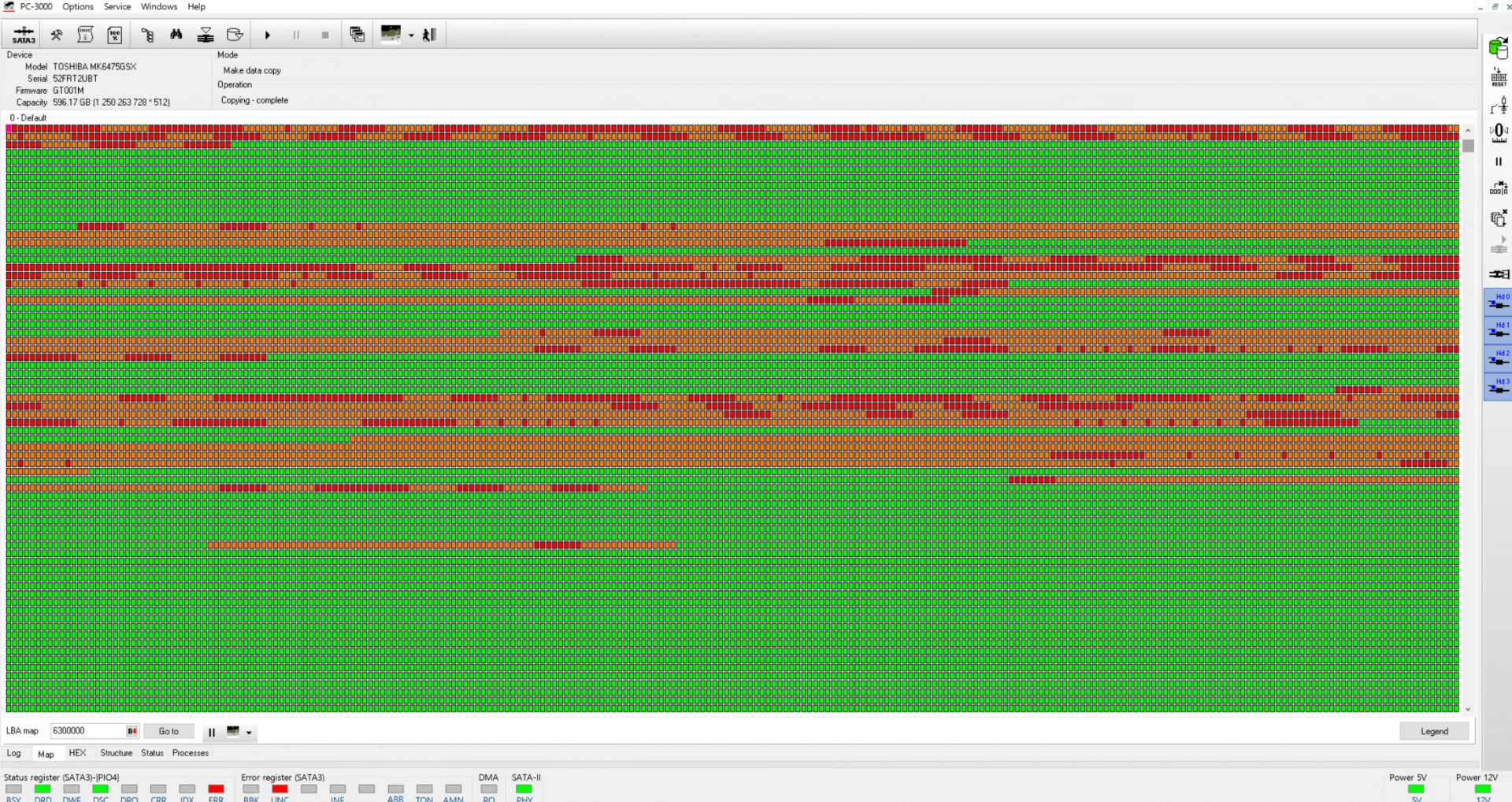The image size is (1512, 802).
Task: Click the map scroll up arrow
Action: (1469, 130)
